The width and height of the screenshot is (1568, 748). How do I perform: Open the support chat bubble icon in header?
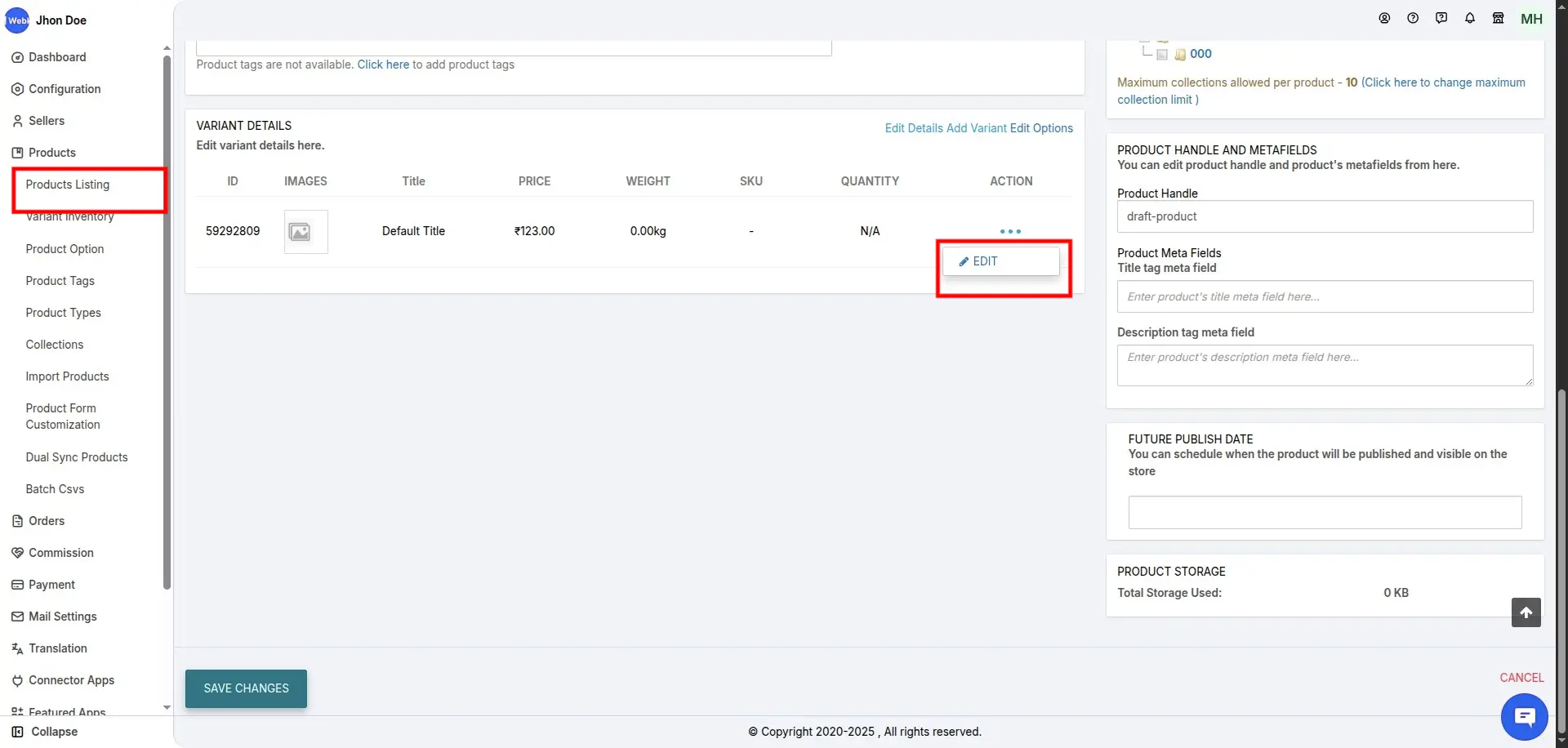tap(1441, 19)
